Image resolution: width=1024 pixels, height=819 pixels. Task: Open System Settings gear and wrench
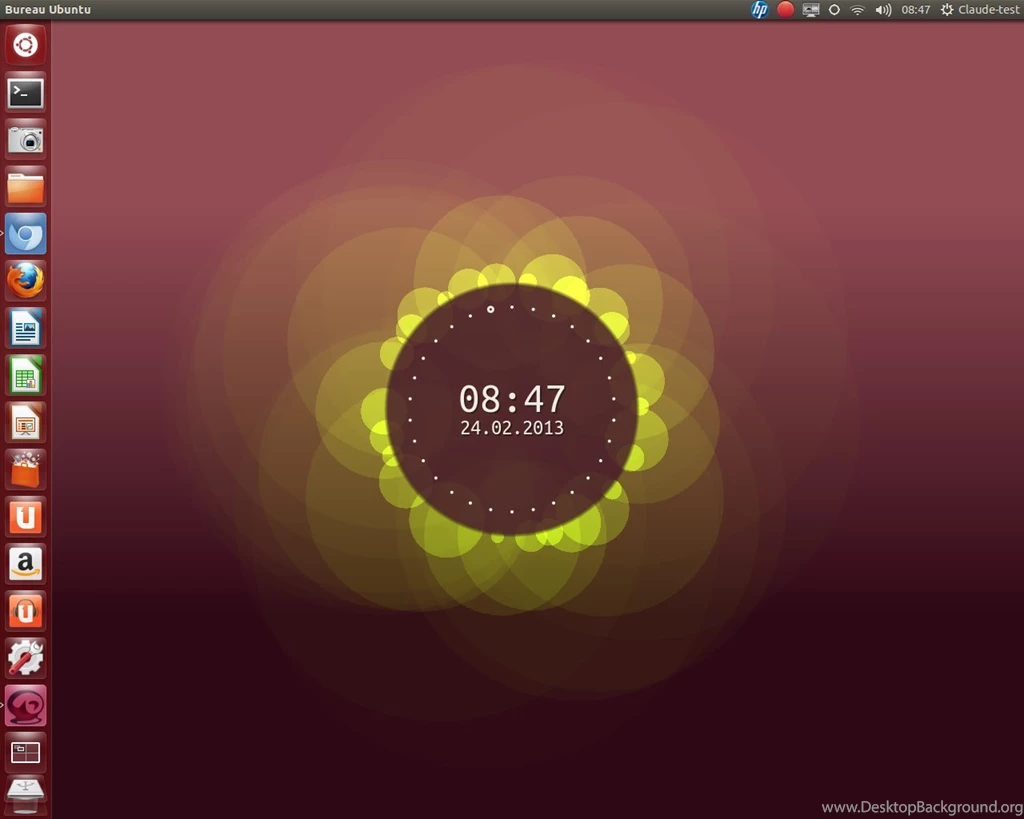(25, 657)
